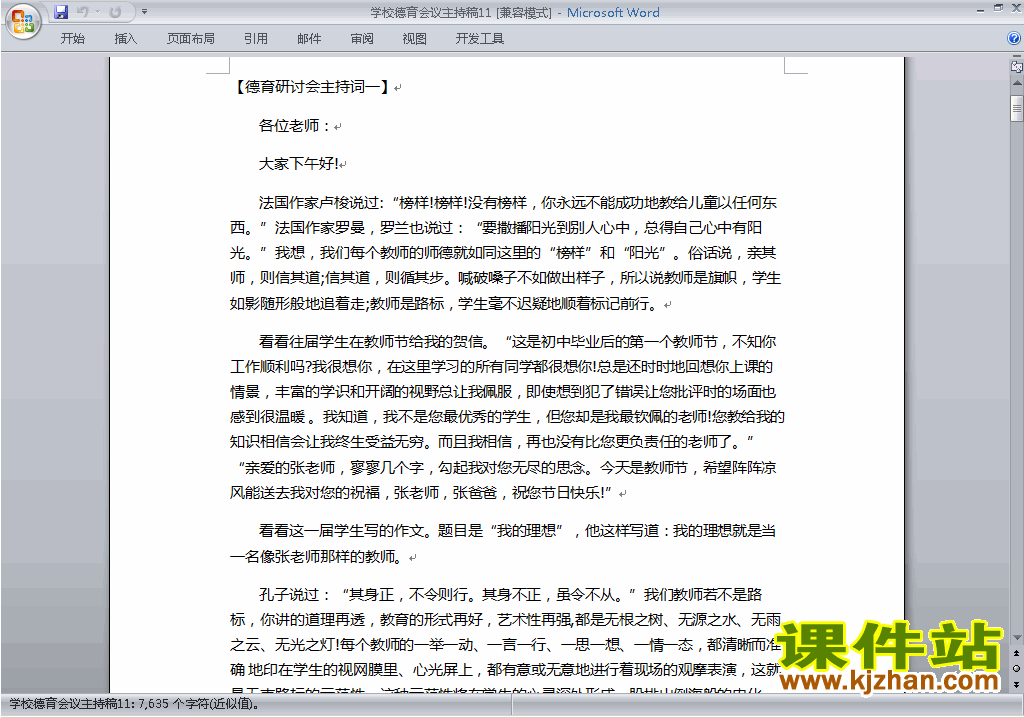Restore down the Word window
The height and width of the screenshot is (718, 1024).
(999, 8)
